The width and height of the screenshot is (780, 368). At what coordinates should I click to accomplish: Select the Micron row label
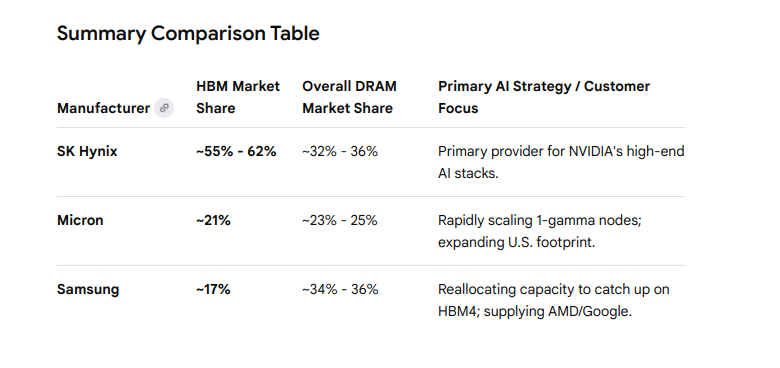(x=80, y=220)
